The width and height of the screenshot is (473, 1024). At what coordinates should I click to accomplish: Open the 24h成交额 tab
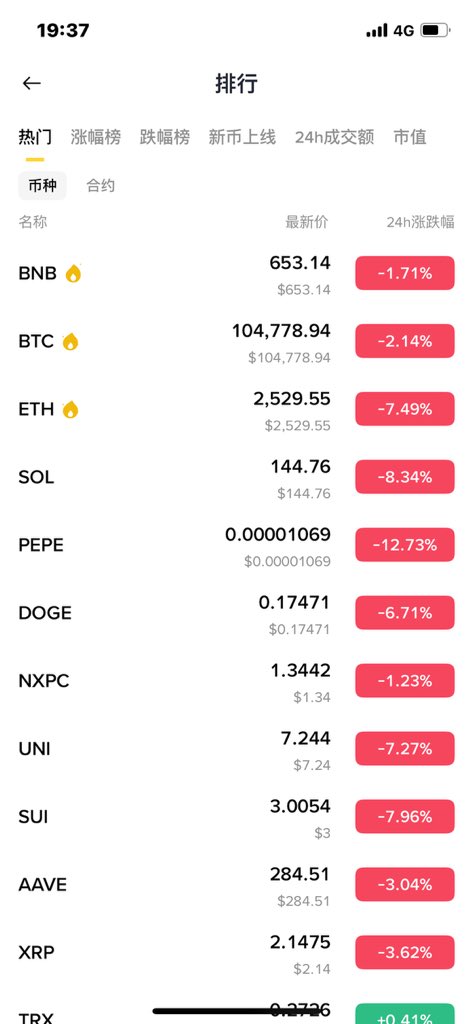334,137
